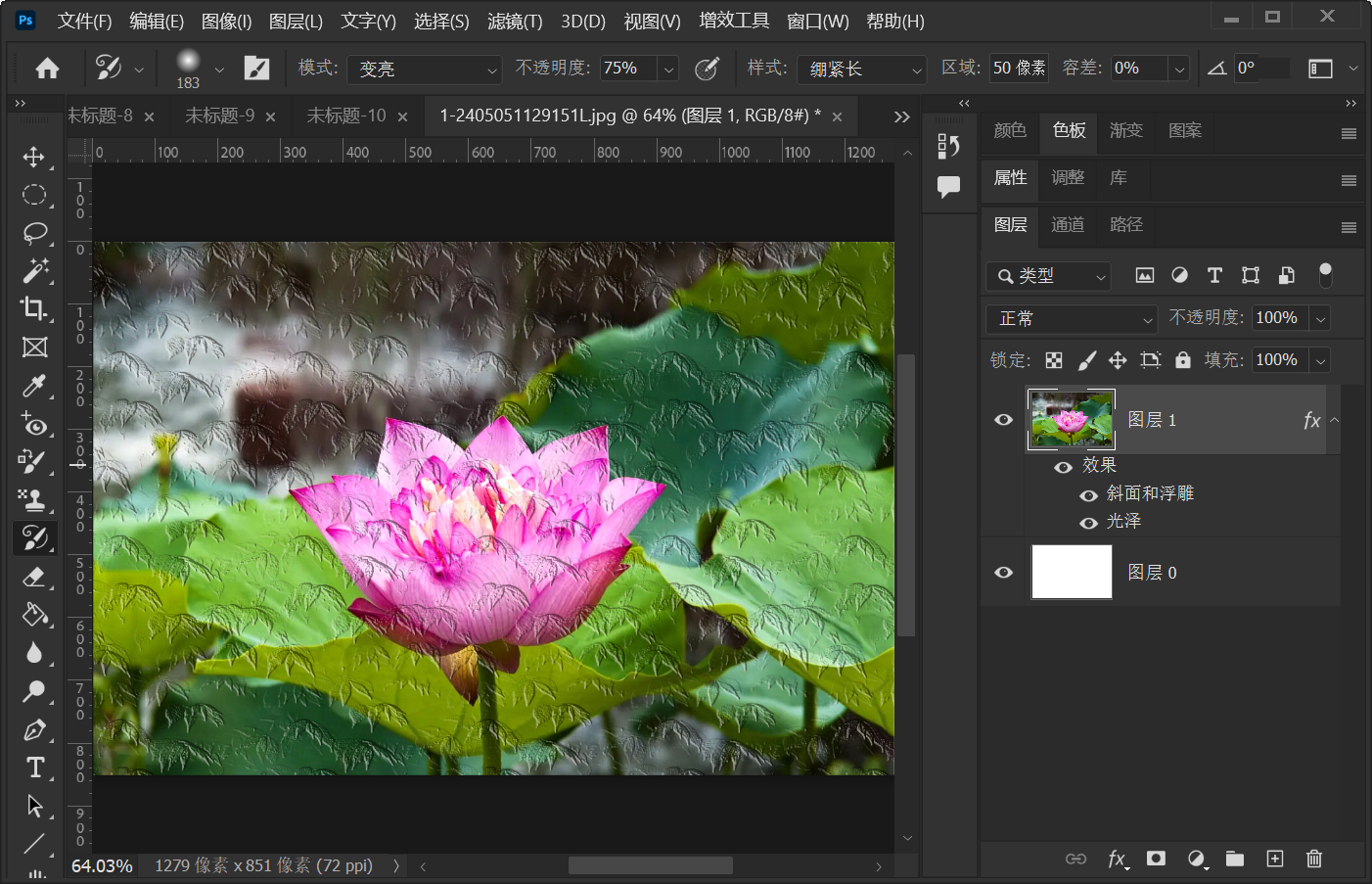The image size is (1372, 884).
Task: Hide layer 图层 0 visibility eye
Action: (1003, 573)
